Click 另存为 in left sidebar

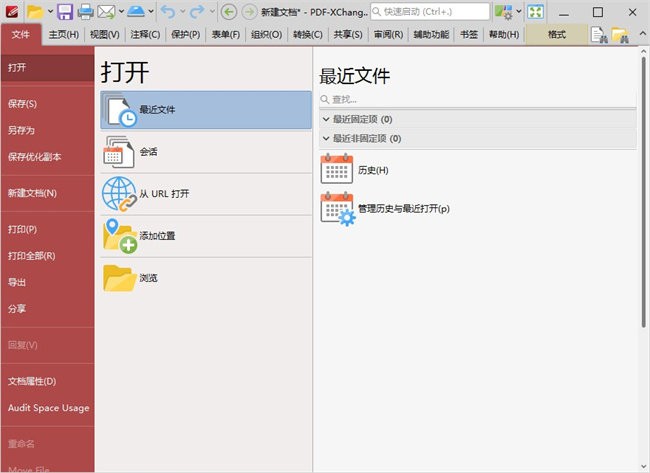coord(21,130)
